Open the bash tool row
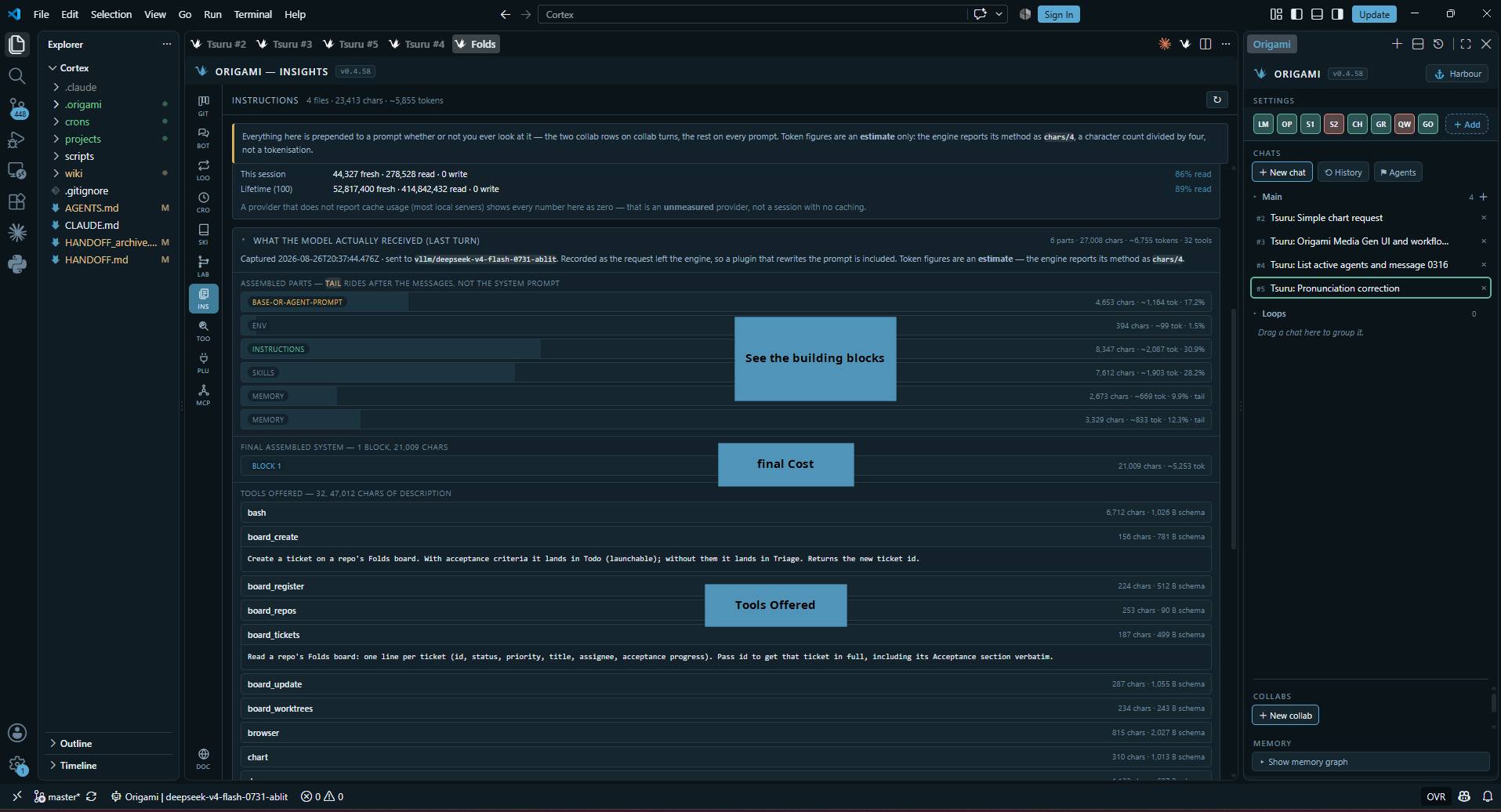Image resolution: width=1501 pixels, height=812 pixels. click(726, 513)
